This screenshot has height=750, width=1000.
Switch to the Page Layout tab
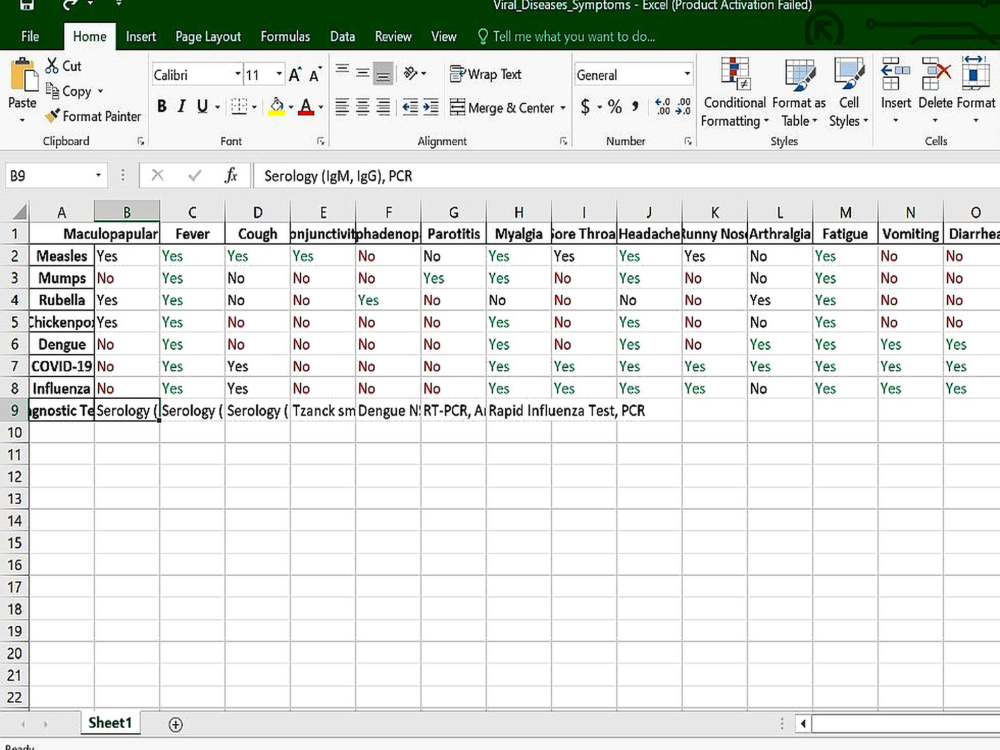point(208,36)
